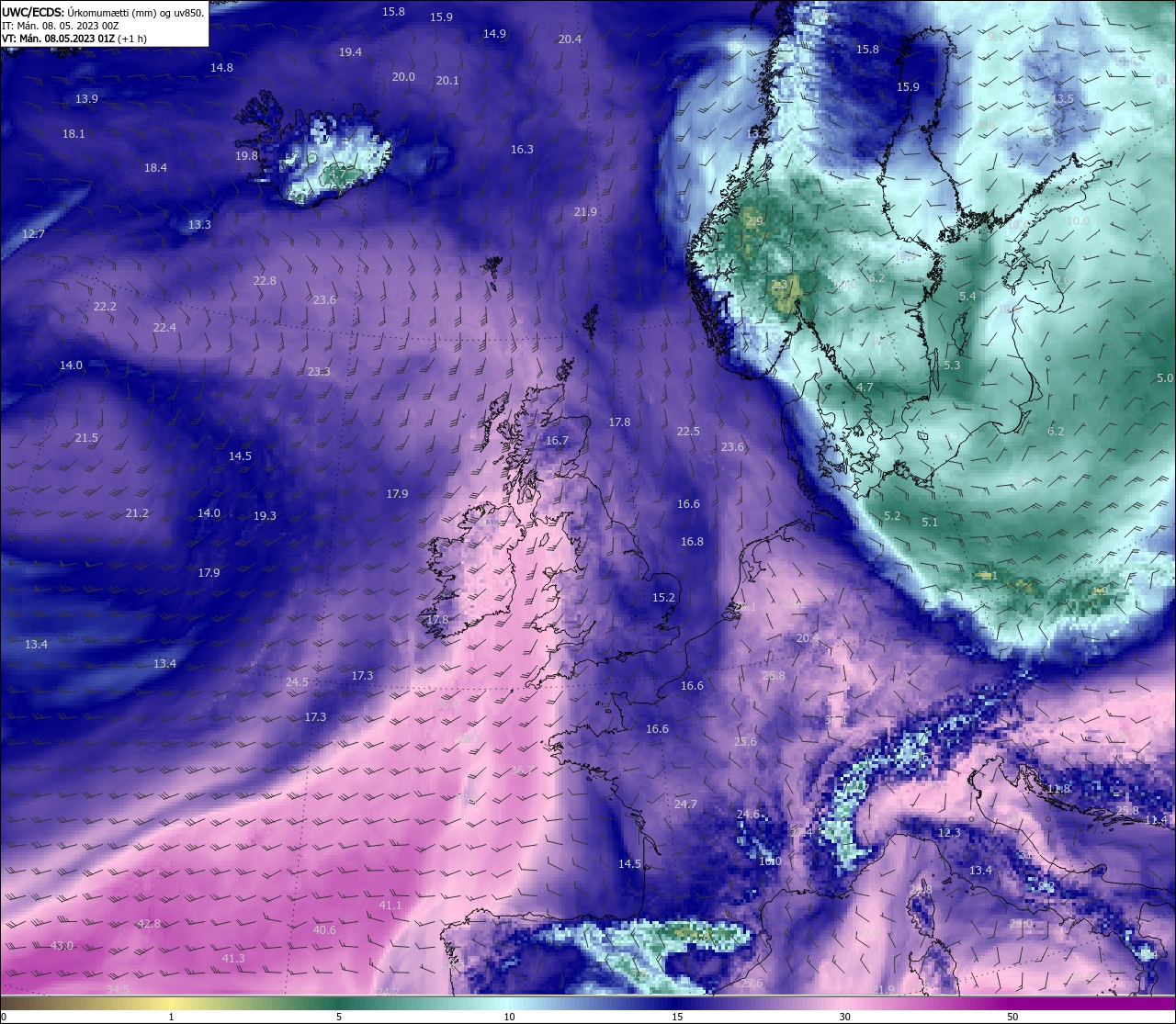The height and width of the screenshot is (1024, 1176).
Task: Click the 22.4 map value
Action: (x=164, y=328)
